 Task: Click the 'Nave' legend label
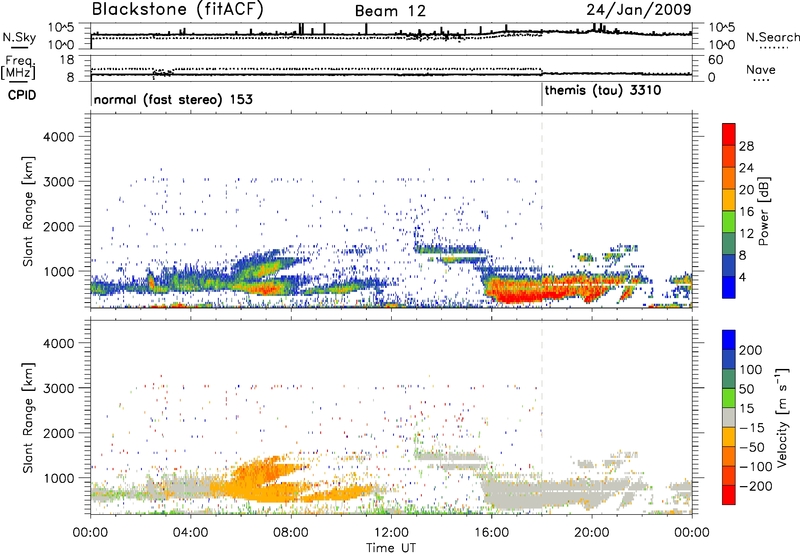(760, 69)
